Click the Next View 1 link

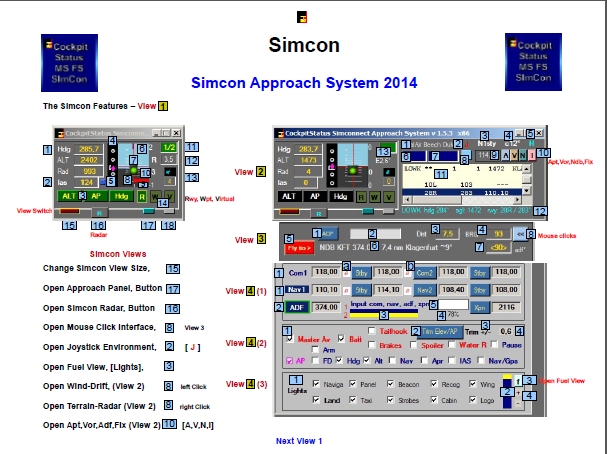click(299, 441)
